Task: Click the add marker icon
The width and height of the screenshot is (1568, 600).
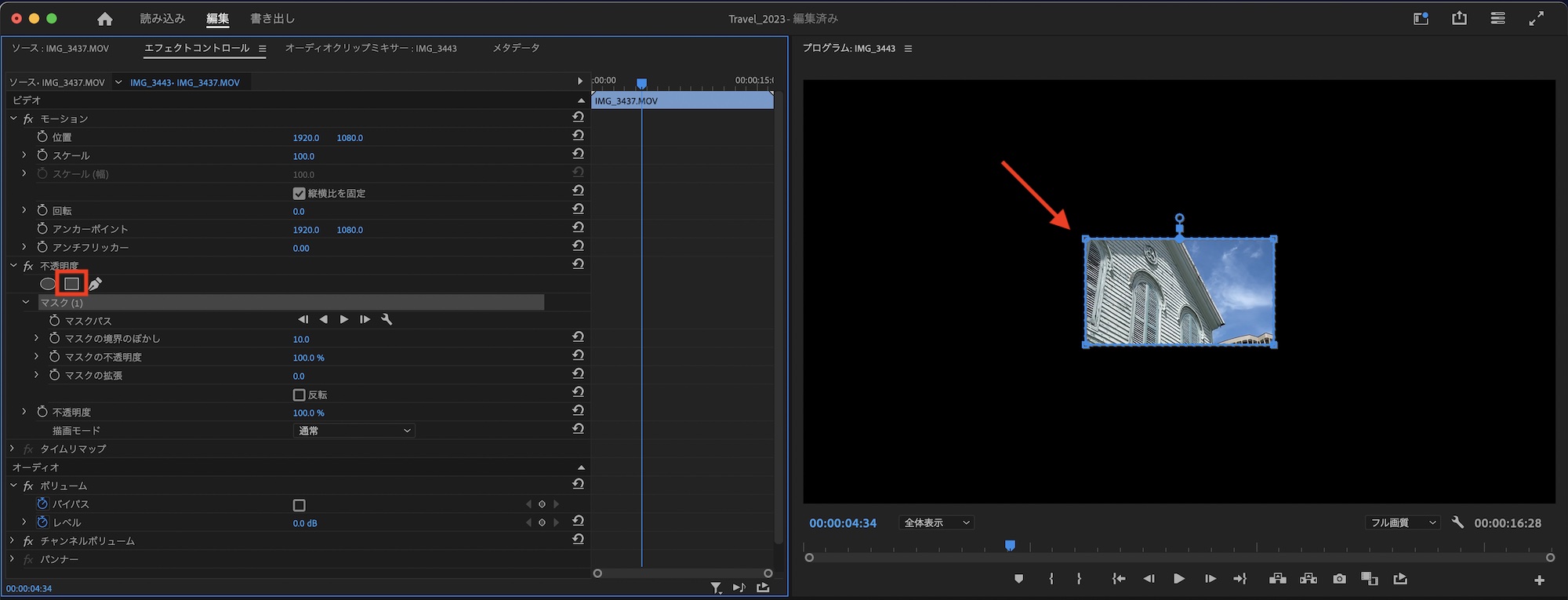Action: 1018,579
